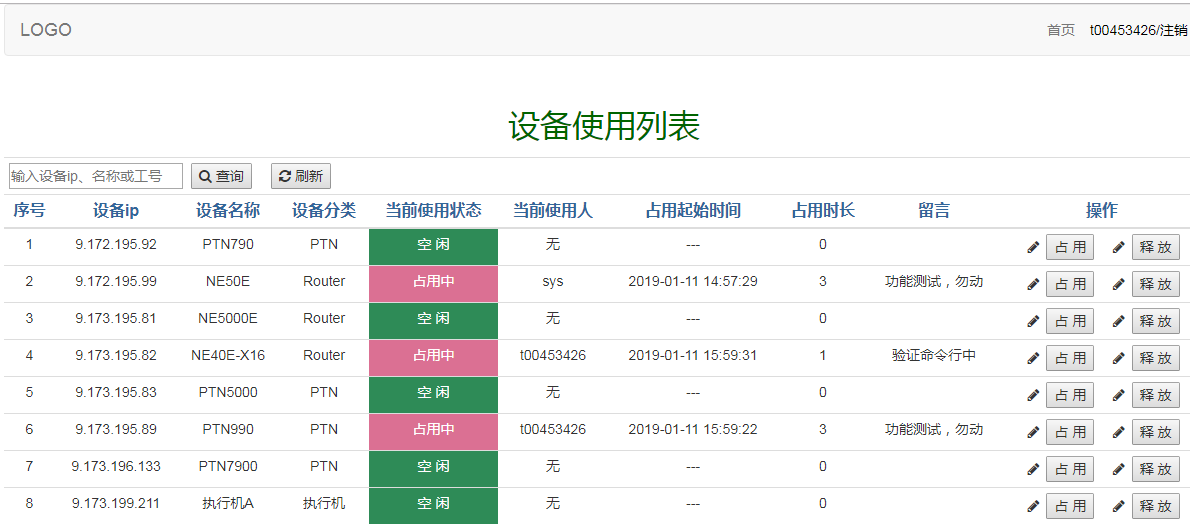Image resolution: width=1190 pixels, height=529 pixels.
Task: Click the LOGO brand link
Action: point(46,30)
